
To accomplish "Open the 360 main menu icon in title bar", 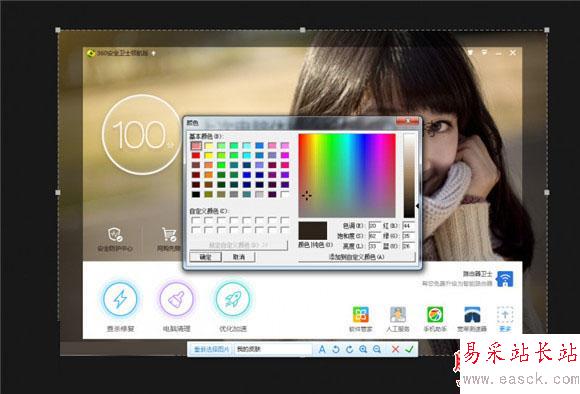I will [x=484, y=53].
